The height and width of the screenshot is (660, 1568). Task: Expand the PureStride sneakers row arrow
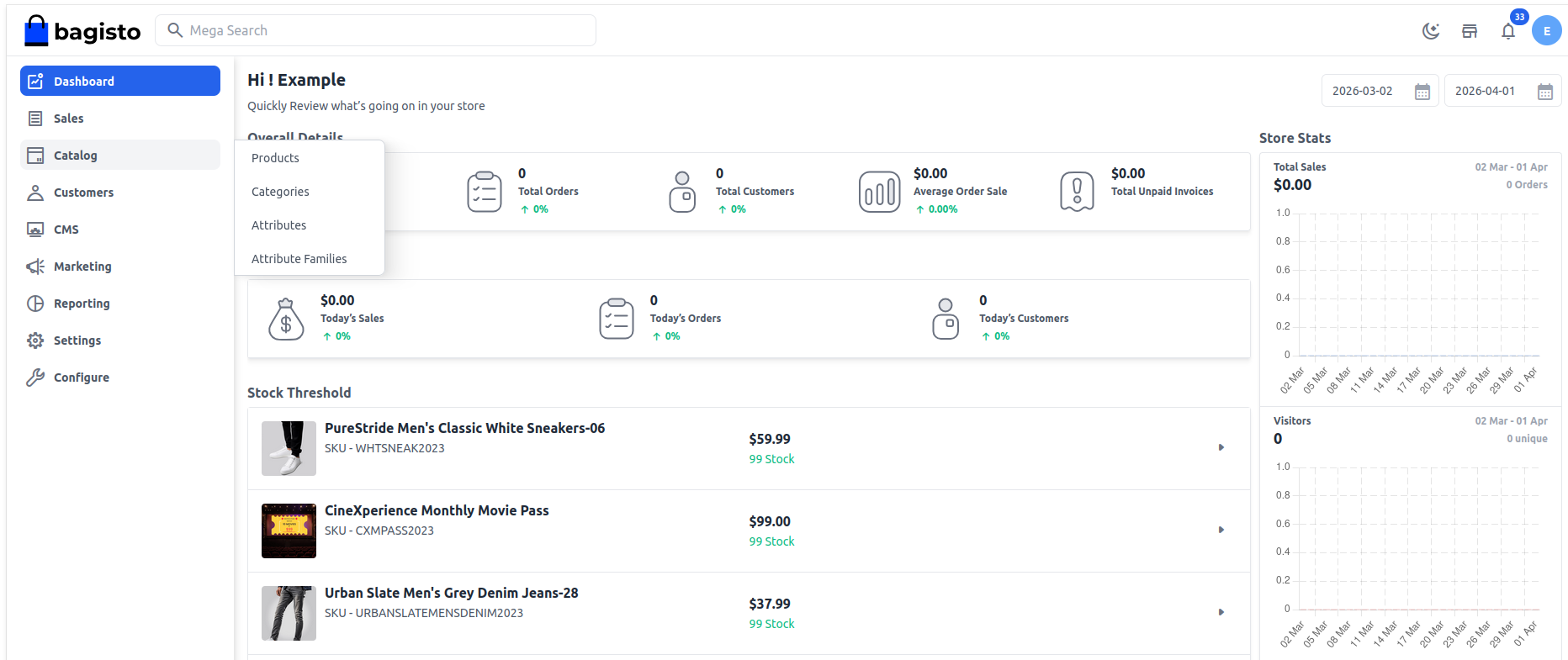click(1221, 447)
